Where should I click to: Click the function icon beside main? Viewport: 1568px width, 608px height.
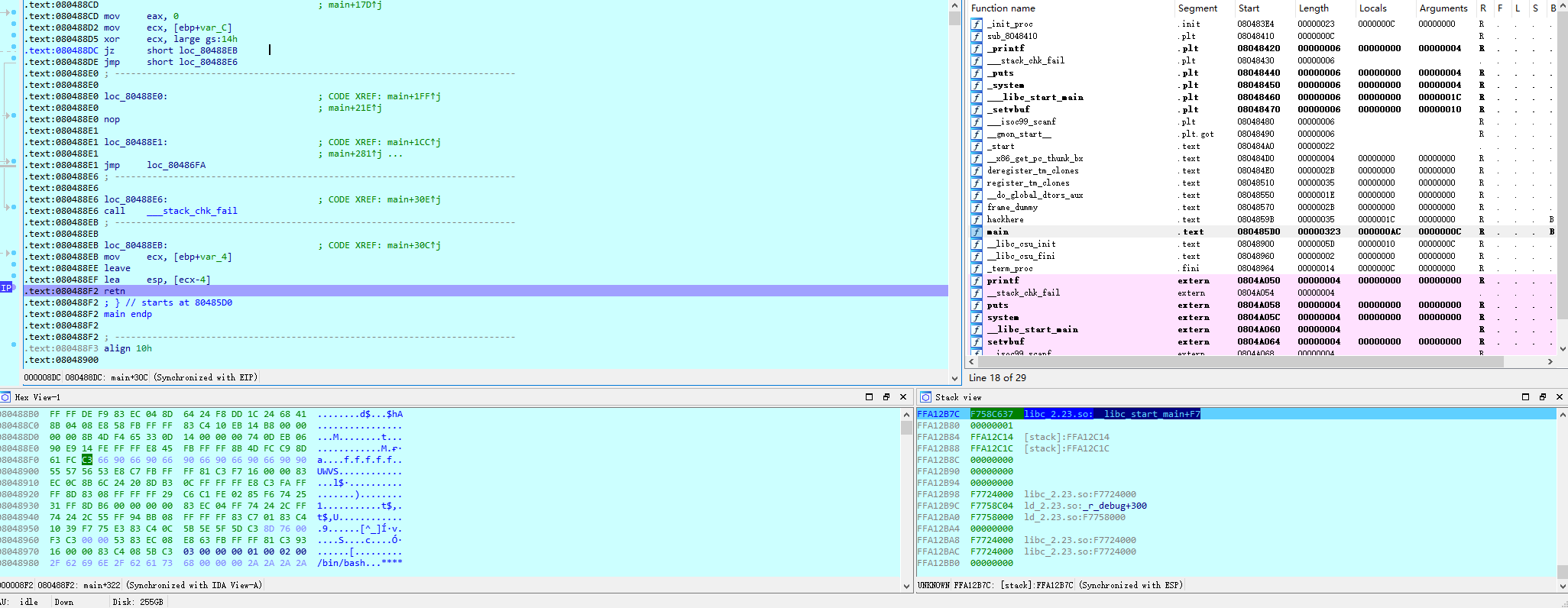coord(977,231)
